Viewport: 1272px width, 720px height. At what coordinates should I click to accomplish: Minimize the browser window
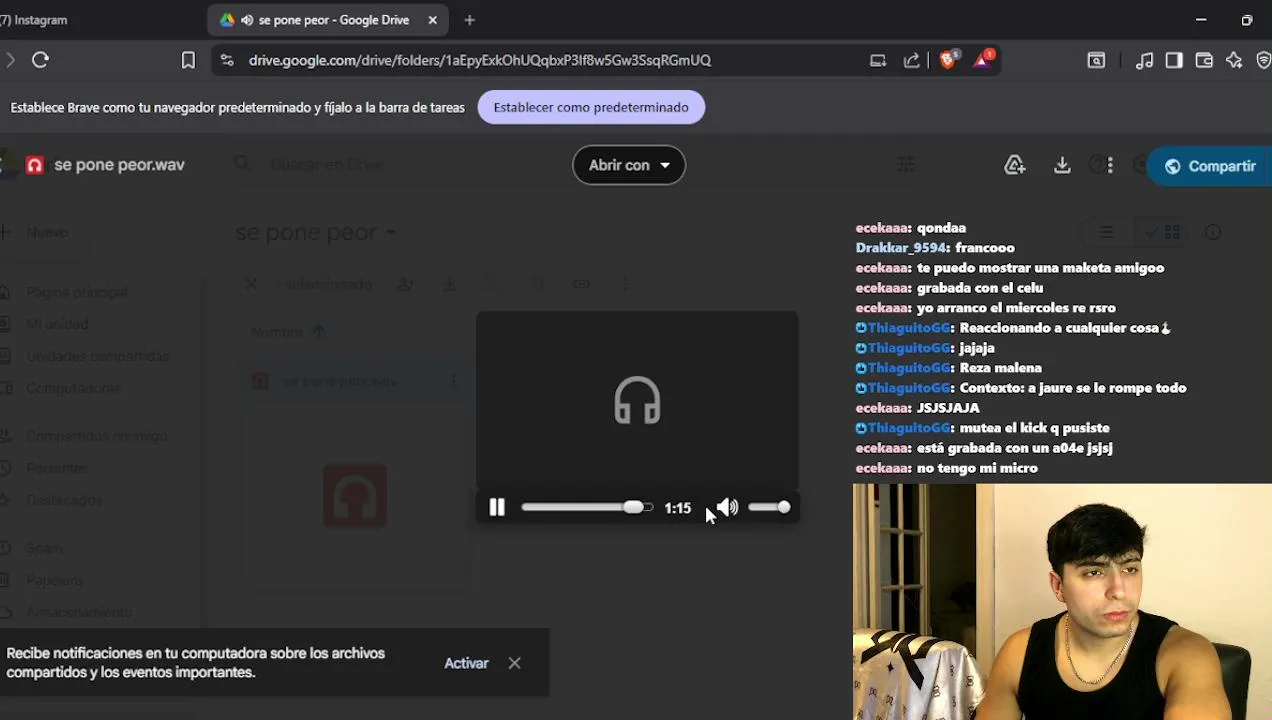coord(1201,20)
